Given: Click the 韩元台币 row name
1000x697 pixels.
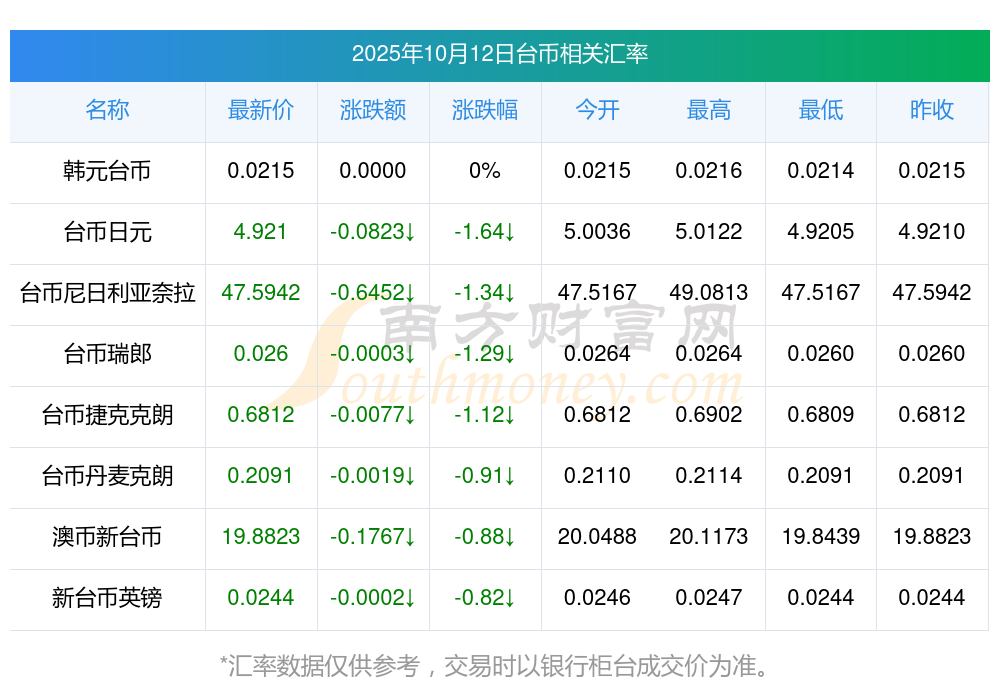Looking at the screenshot, I should [107, 171].
